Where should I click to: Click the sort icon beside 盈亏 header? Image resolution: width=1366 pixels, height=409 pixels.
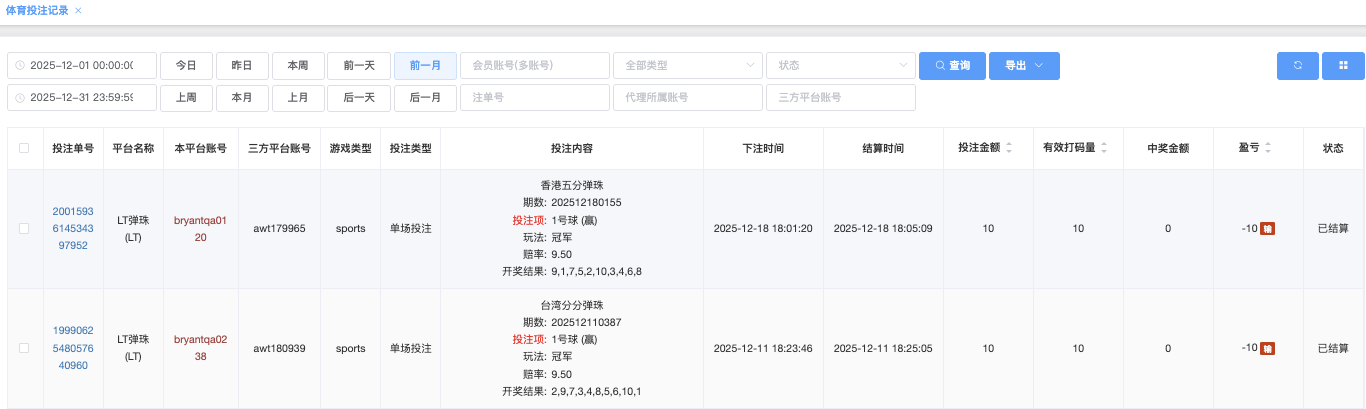tap(1268, 148)
